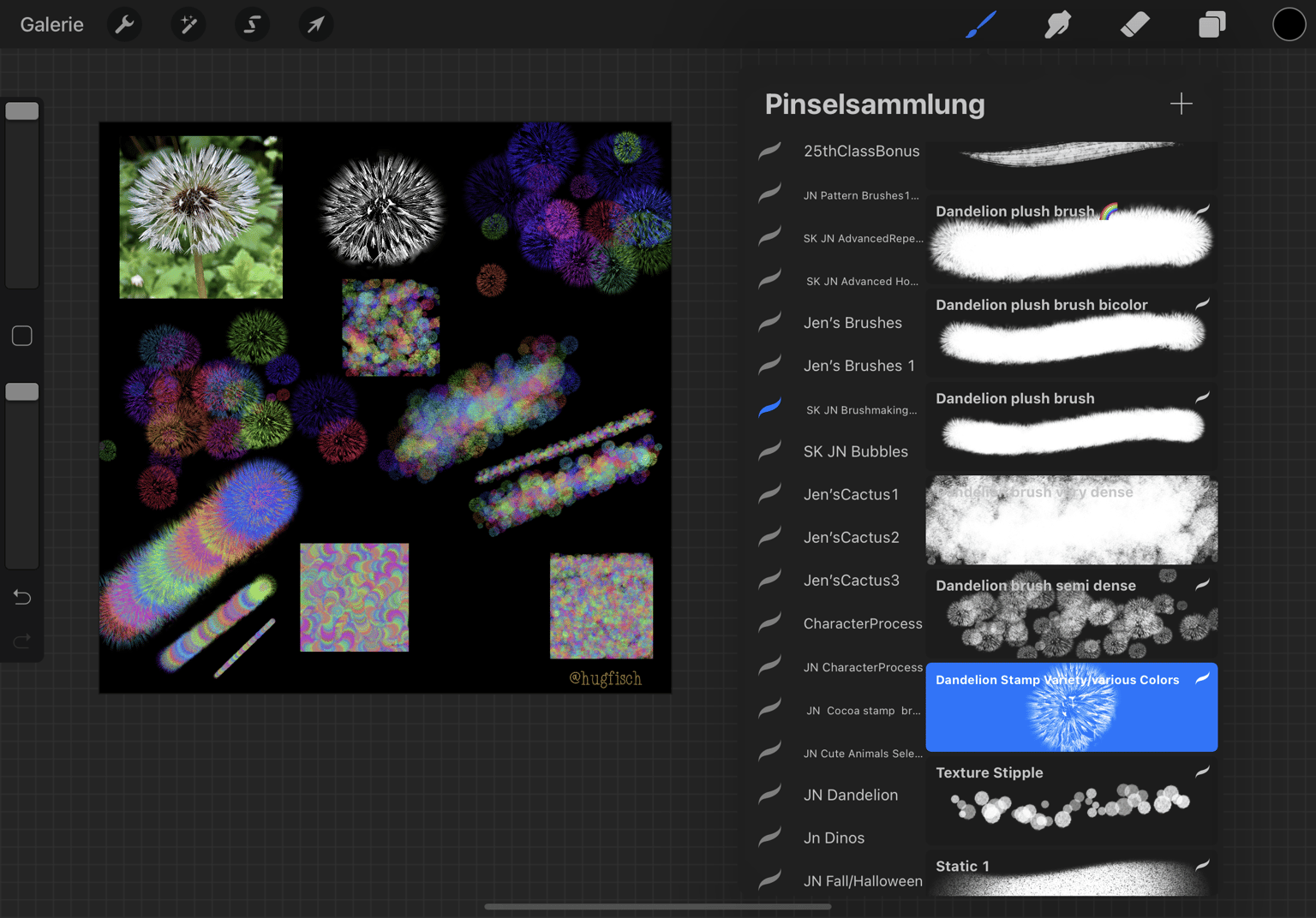Select the Smudge tool
The width and height of the screenshot is (1316, 918).
1058,24
